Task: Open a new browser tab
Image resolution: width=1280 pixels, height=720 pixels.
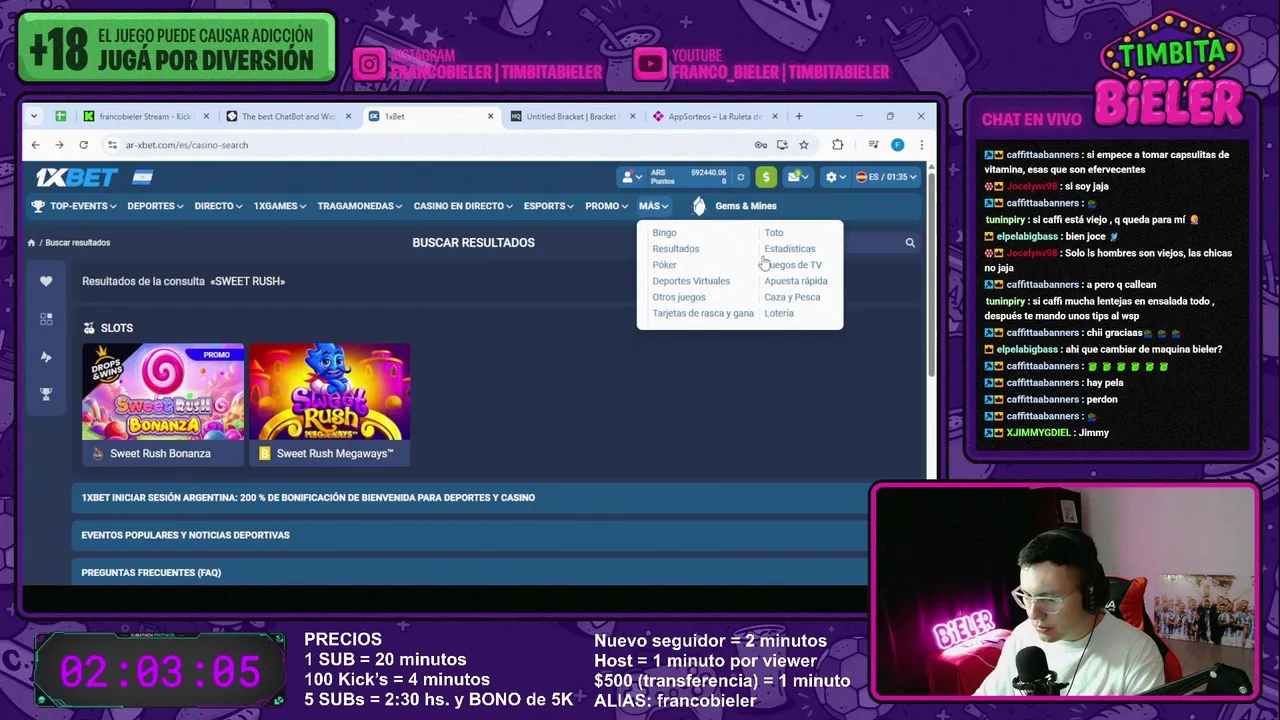Action: tap(799, 117)
